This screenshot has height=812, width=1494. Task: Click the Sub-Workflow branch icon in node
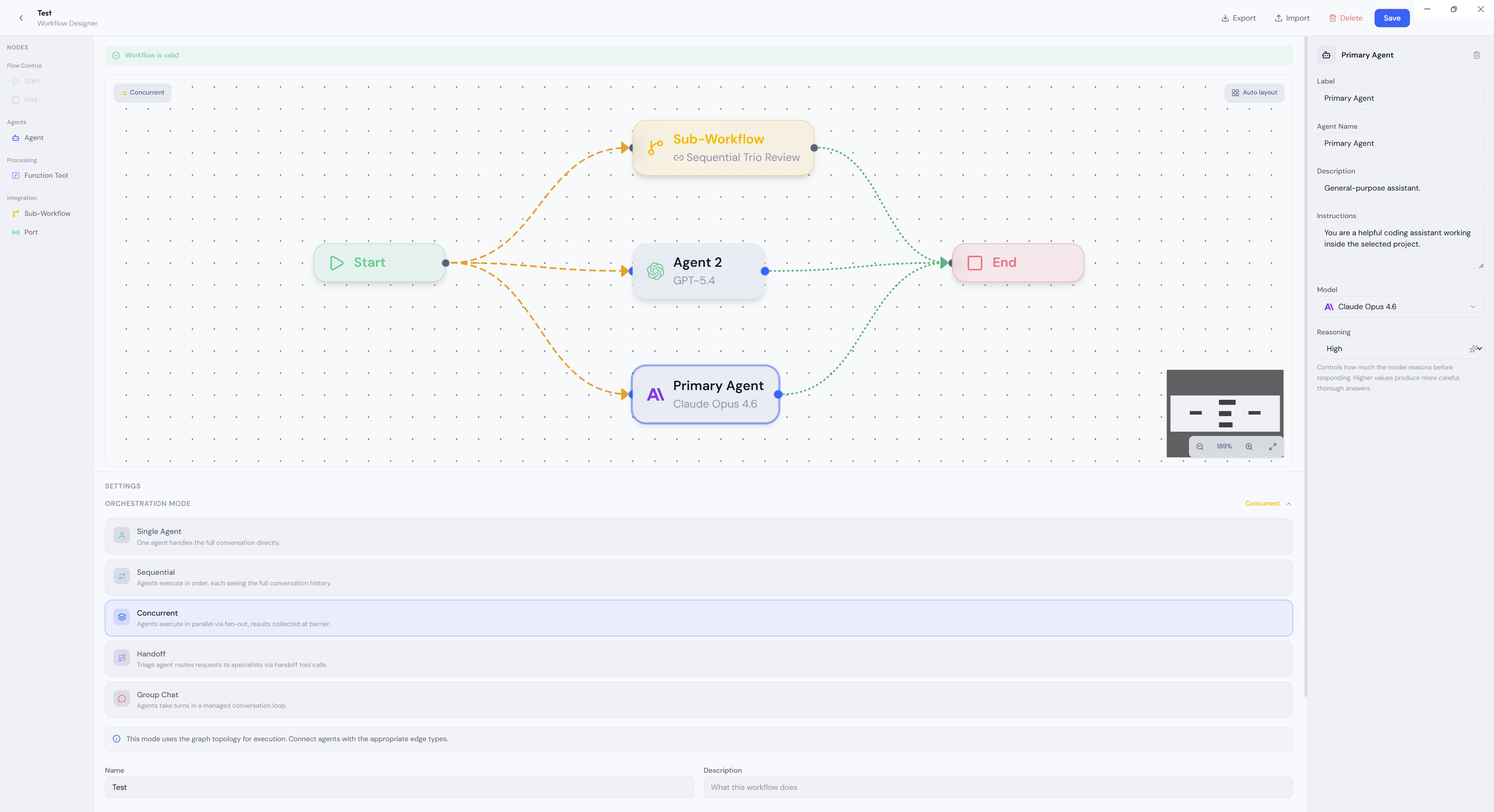pyautogui.click(x=655, y=148)
